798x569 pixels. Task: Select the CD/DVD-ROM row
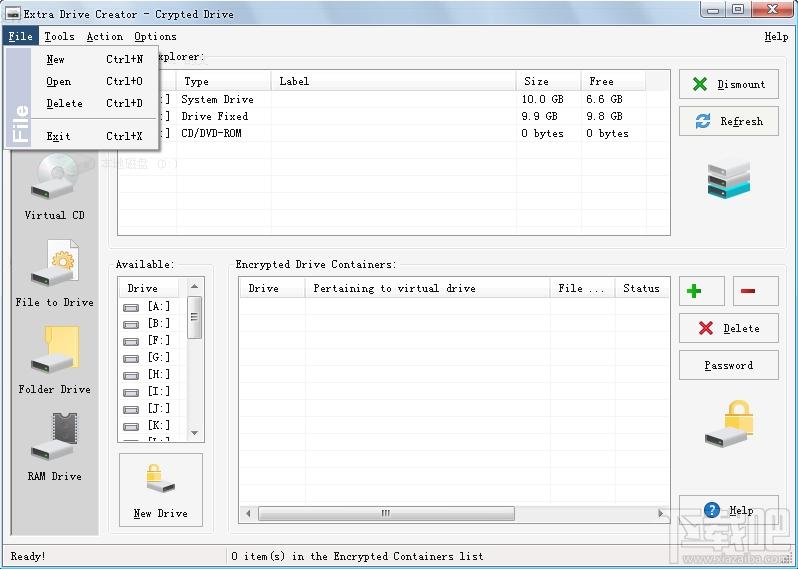tap(393, 133)
